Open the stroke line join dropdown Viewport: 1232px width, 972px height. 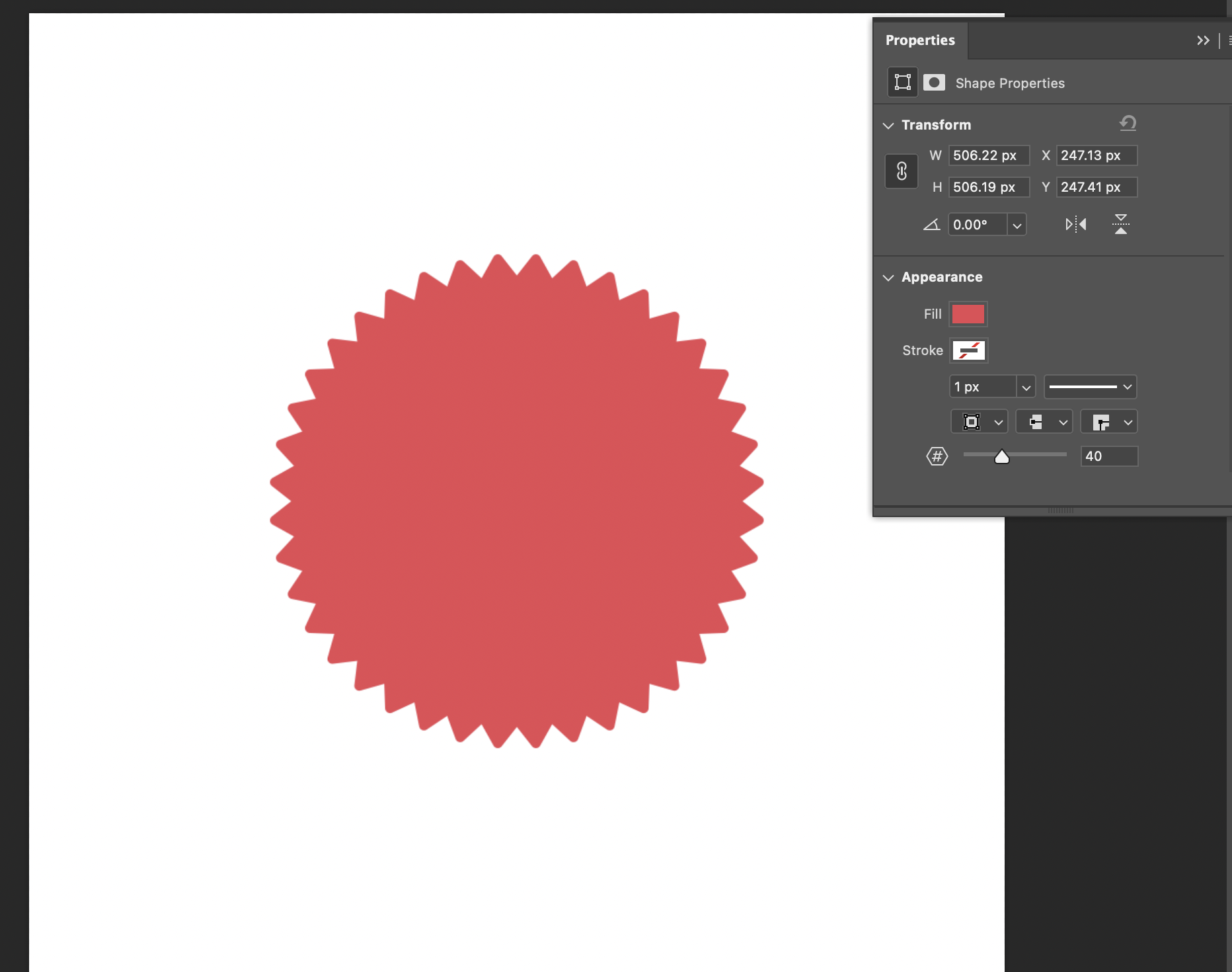[x=1109, y=422]
